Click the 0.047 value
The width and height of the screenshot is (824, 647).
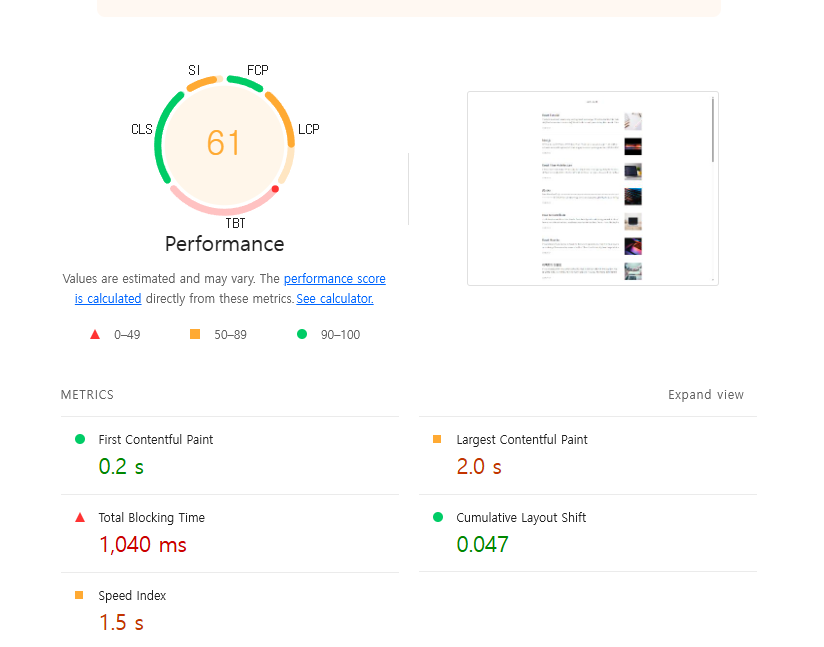click(x=482, y=545)
